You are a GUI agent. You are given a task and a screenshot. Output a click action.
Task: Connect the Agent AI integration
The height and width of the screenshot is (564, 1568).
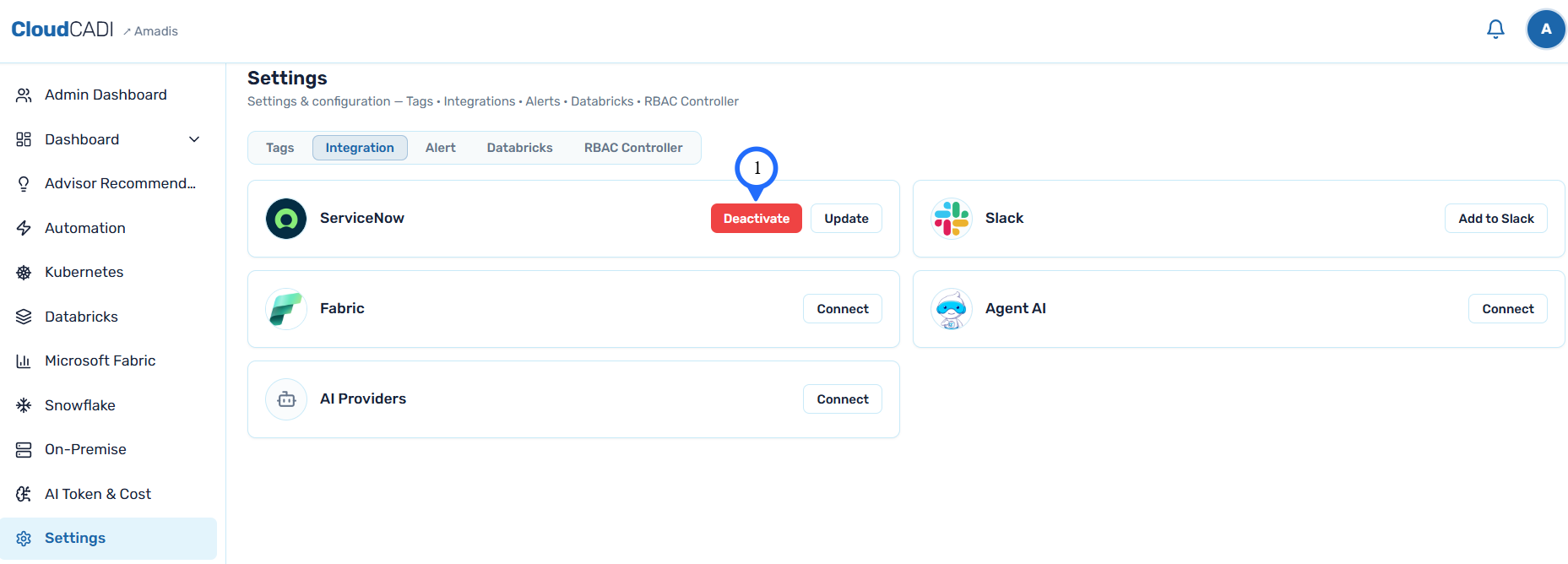pyautogui.click(x=1508, y=309)
